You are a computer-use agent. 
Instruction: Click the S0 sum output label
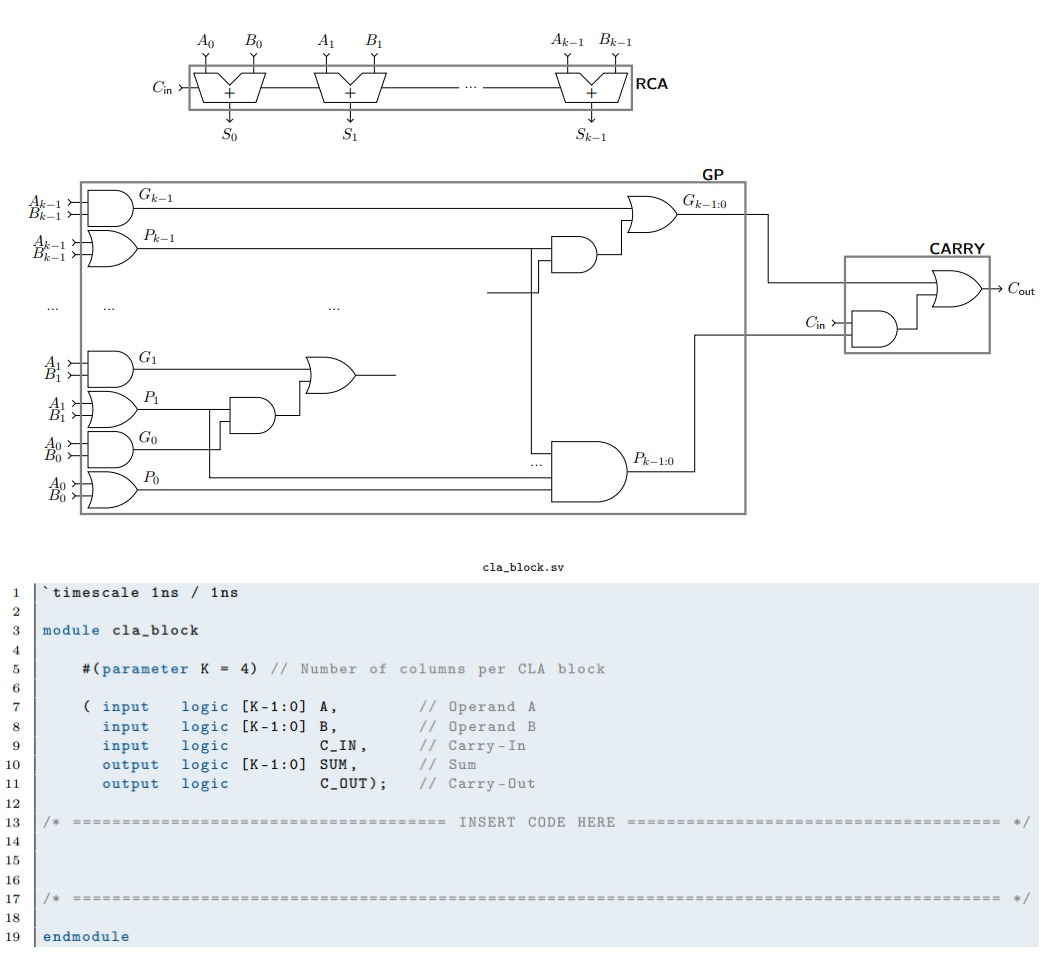[229, 135]
